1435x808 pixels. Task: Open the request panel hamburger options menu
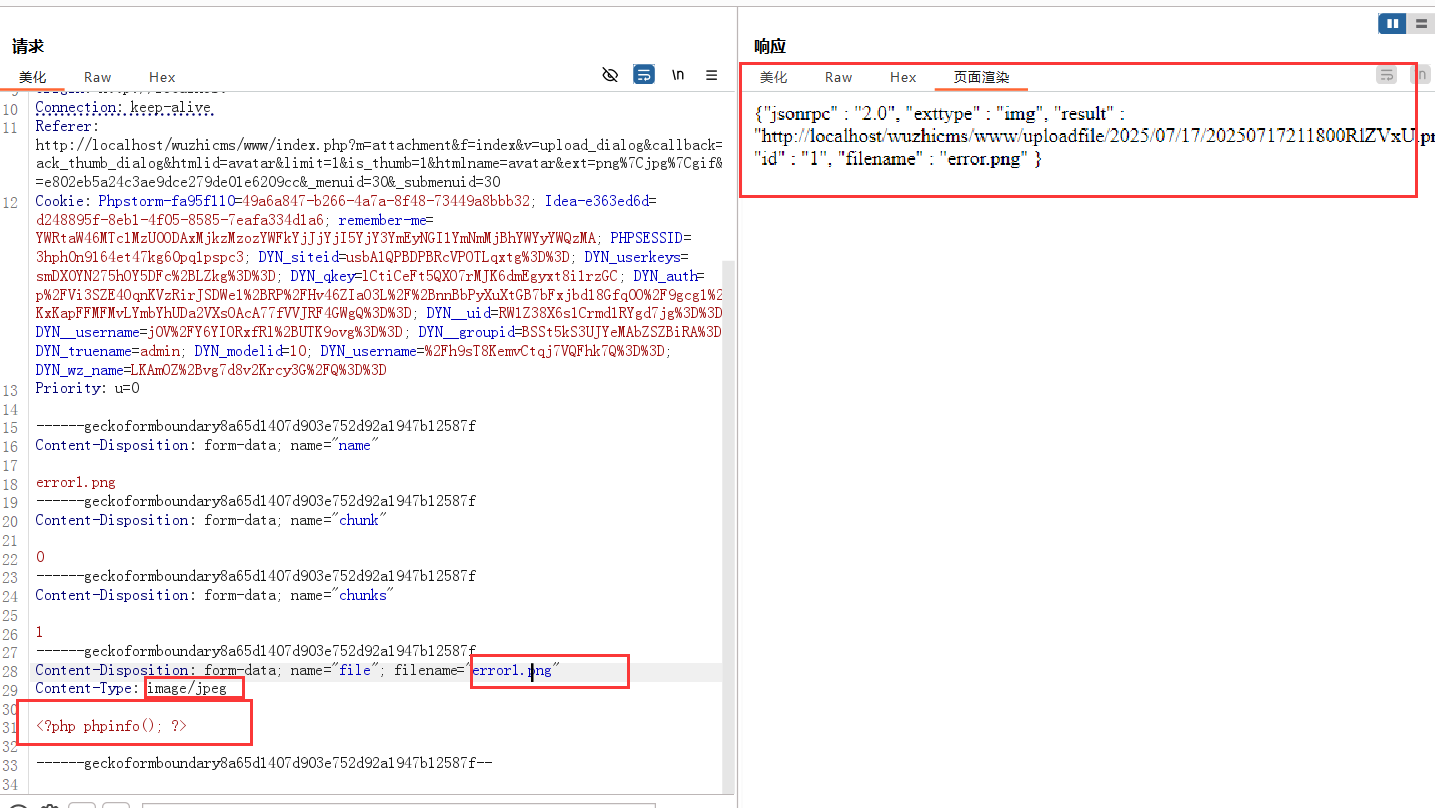click(x=711, y=75)
